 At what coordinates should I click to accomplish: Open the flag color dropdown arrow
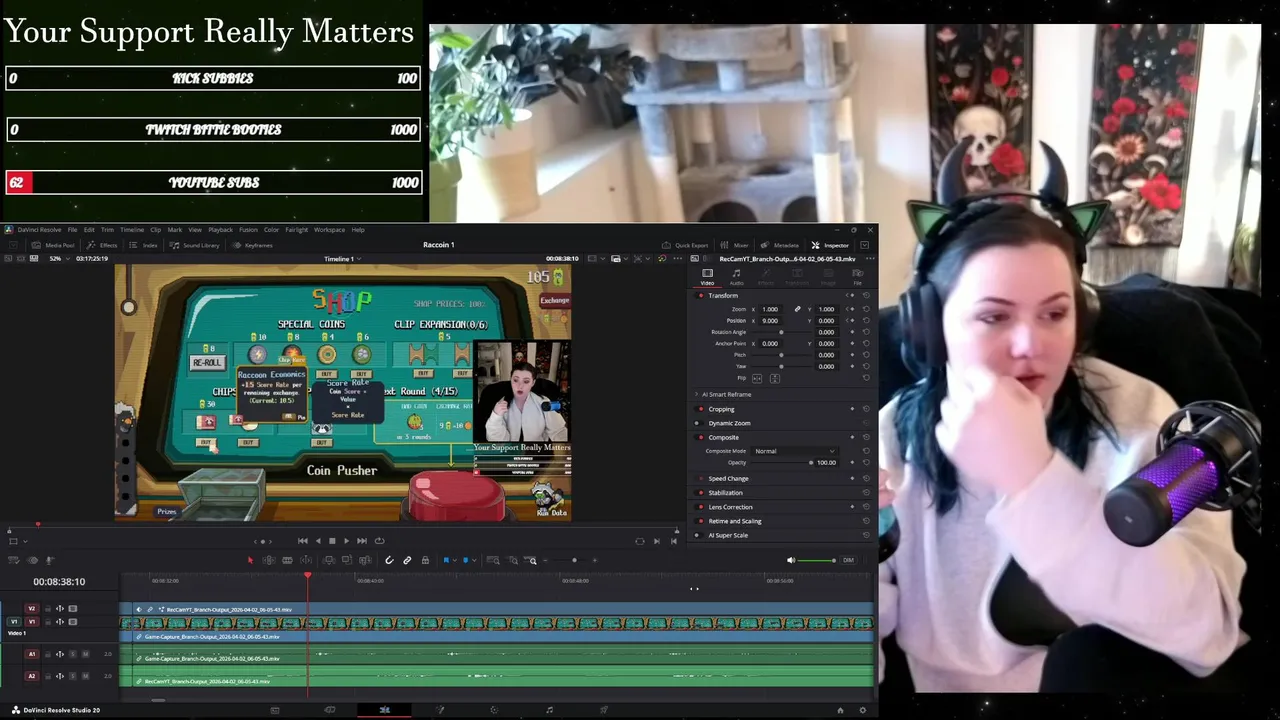[455, 560]
